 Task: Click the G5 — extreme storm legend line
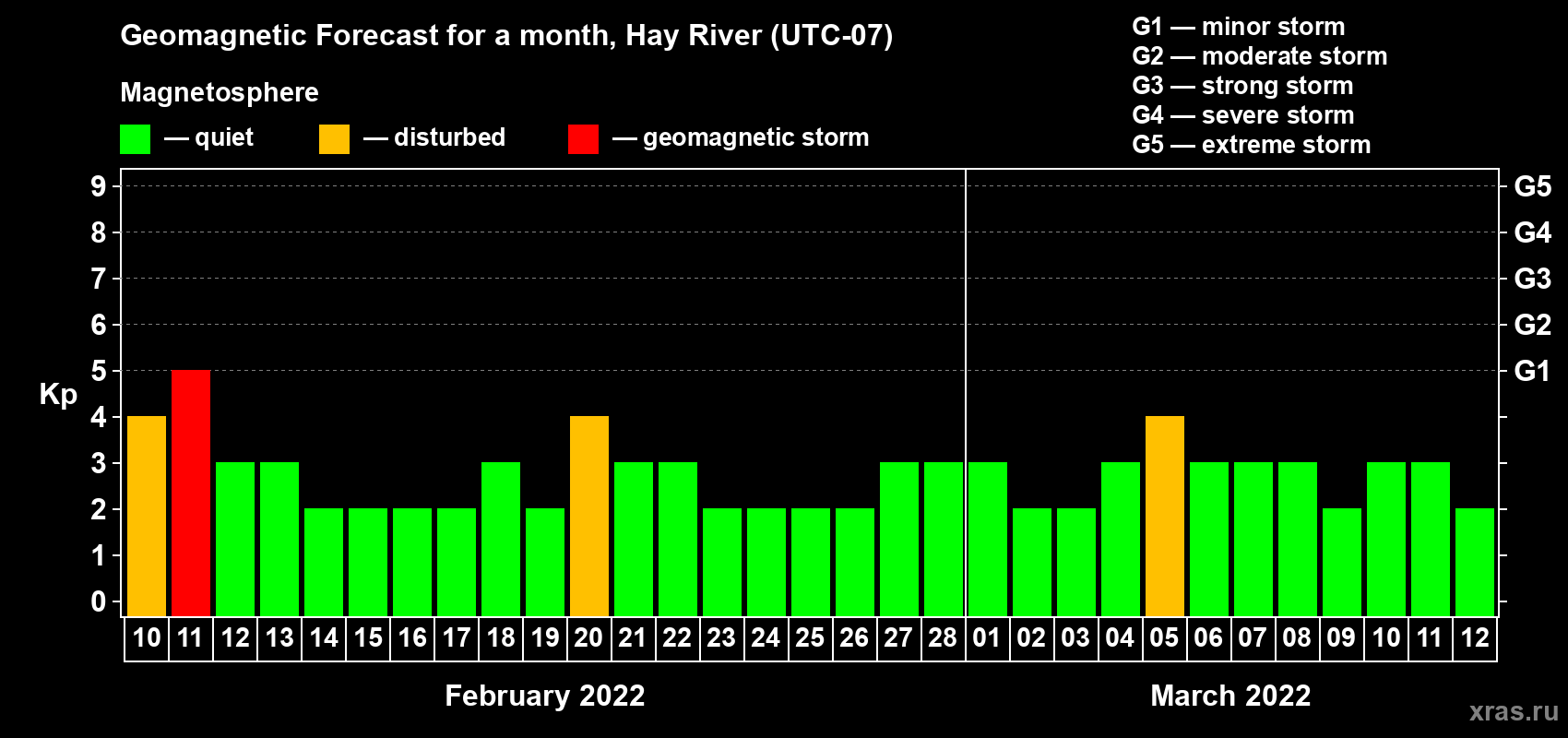click(x=1252, y=145)
